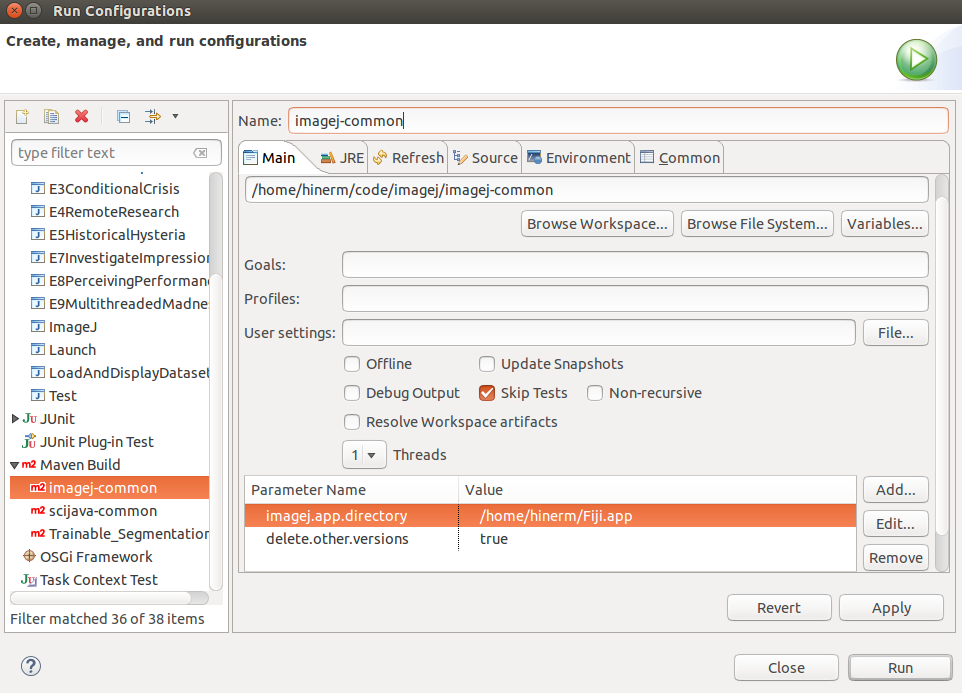Clear the type filter text field
The height and width of the screenshot is (693, 962).
tap(200, 153)
